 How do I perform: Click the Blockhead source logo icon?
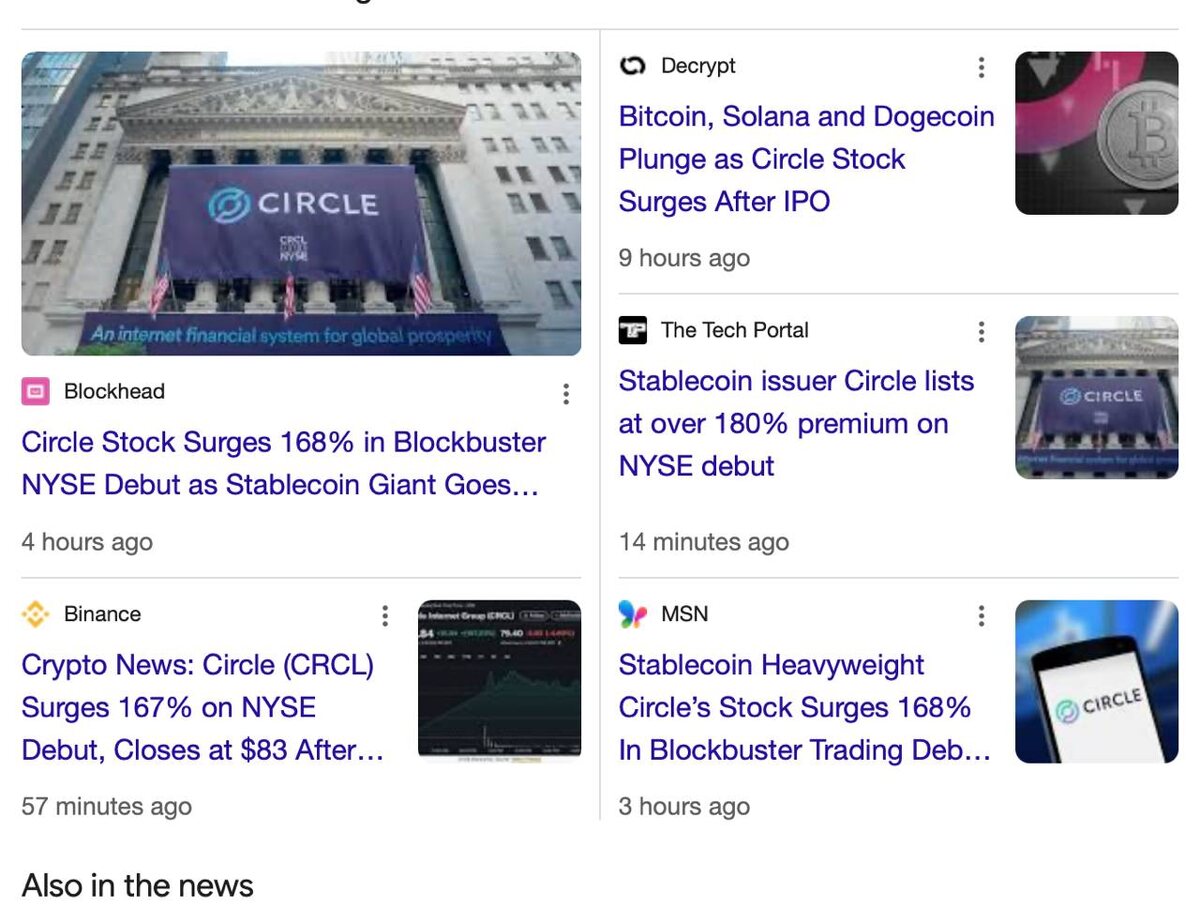pos(36,392)
